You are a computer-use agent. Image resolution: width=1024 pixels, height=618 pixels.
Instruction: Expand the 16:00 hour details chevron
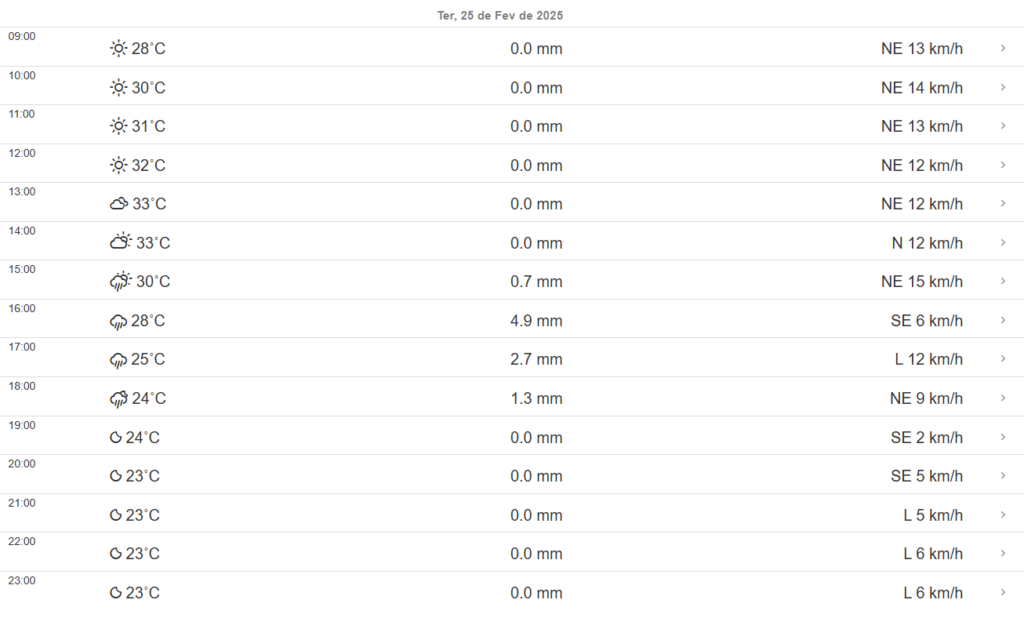1003,321
